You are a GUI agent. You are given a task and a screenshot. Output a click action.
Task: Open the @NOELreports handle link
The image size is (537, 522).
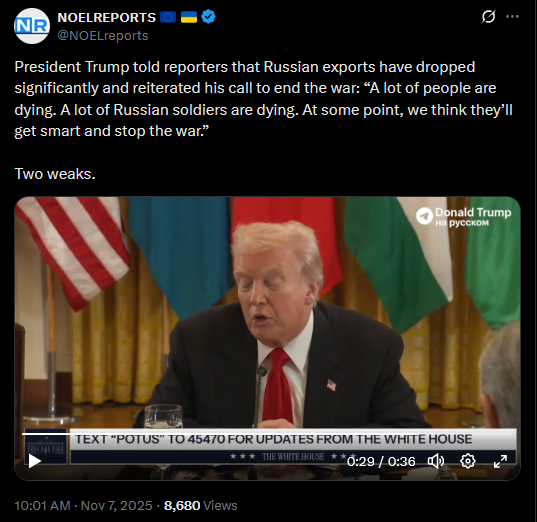(103, 36)
